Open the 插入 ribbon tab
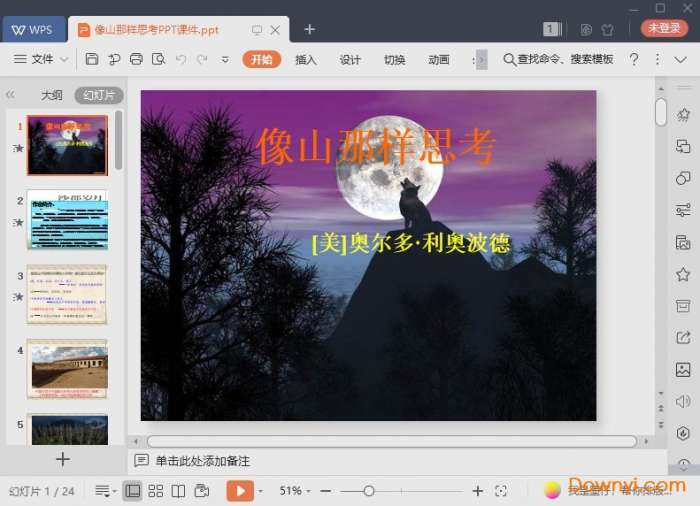700x506 pixels. pyautogui.click(x=306, y=60)
